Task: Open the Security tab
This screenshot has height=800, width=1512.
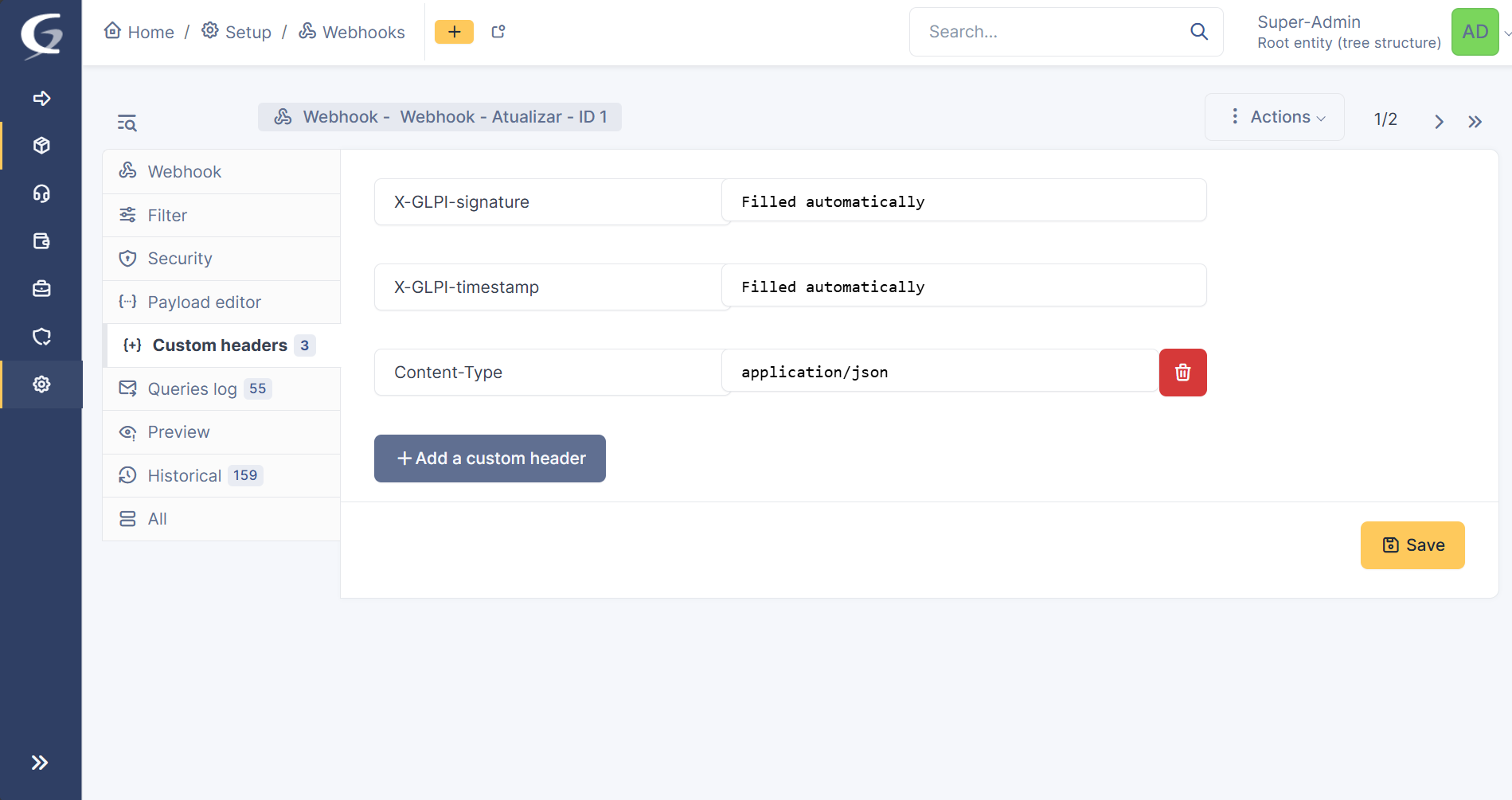Action: (179, 259)
